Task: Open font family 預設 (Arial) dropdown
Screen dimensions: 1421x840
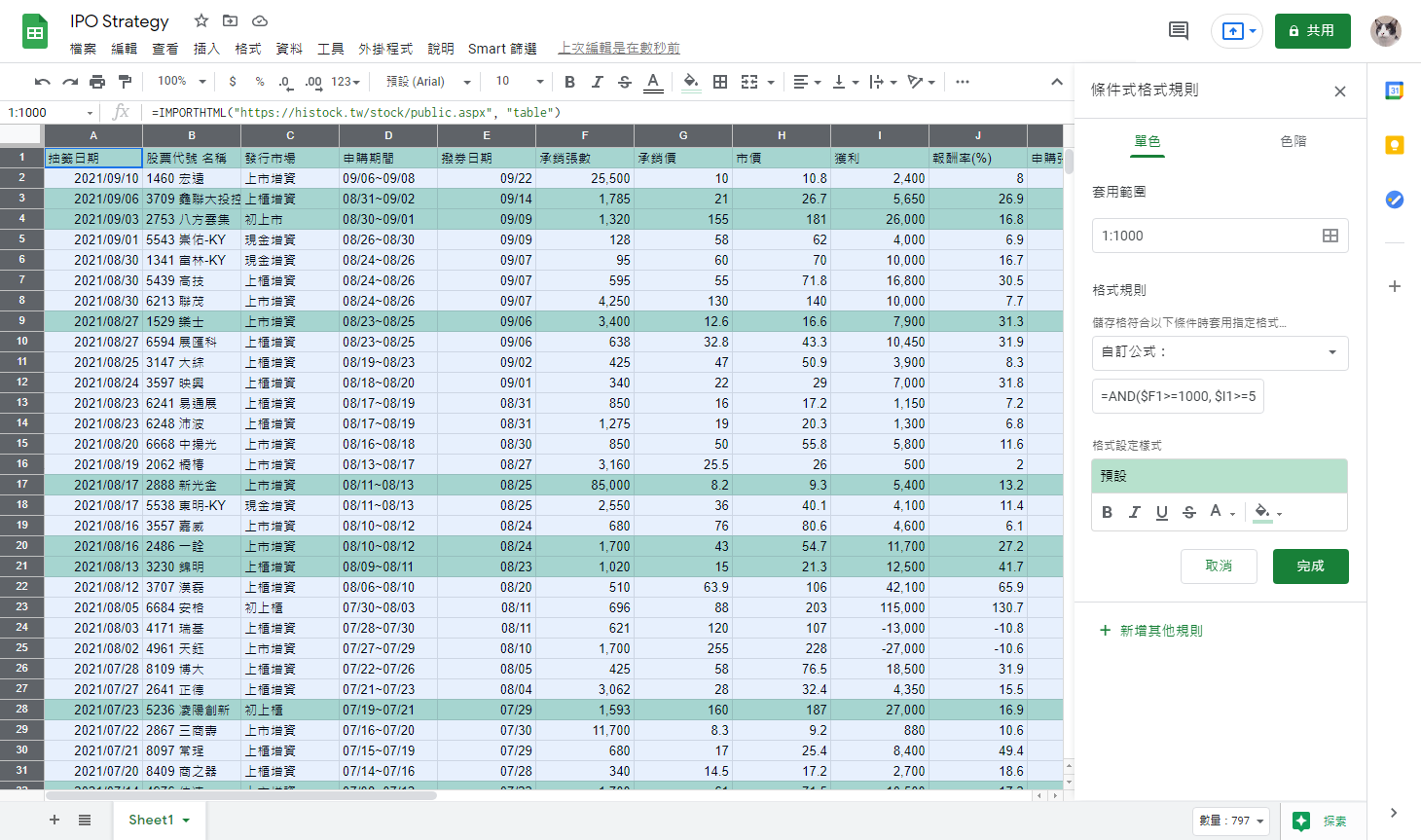Action: (429, 82)
